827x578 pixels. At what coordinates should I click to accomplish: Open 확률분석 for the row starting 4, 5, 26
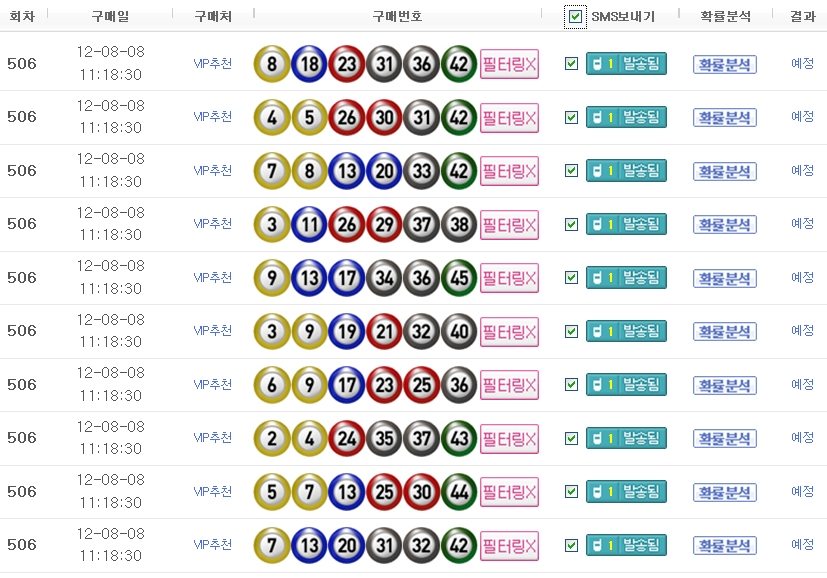[x=724, y=118]
